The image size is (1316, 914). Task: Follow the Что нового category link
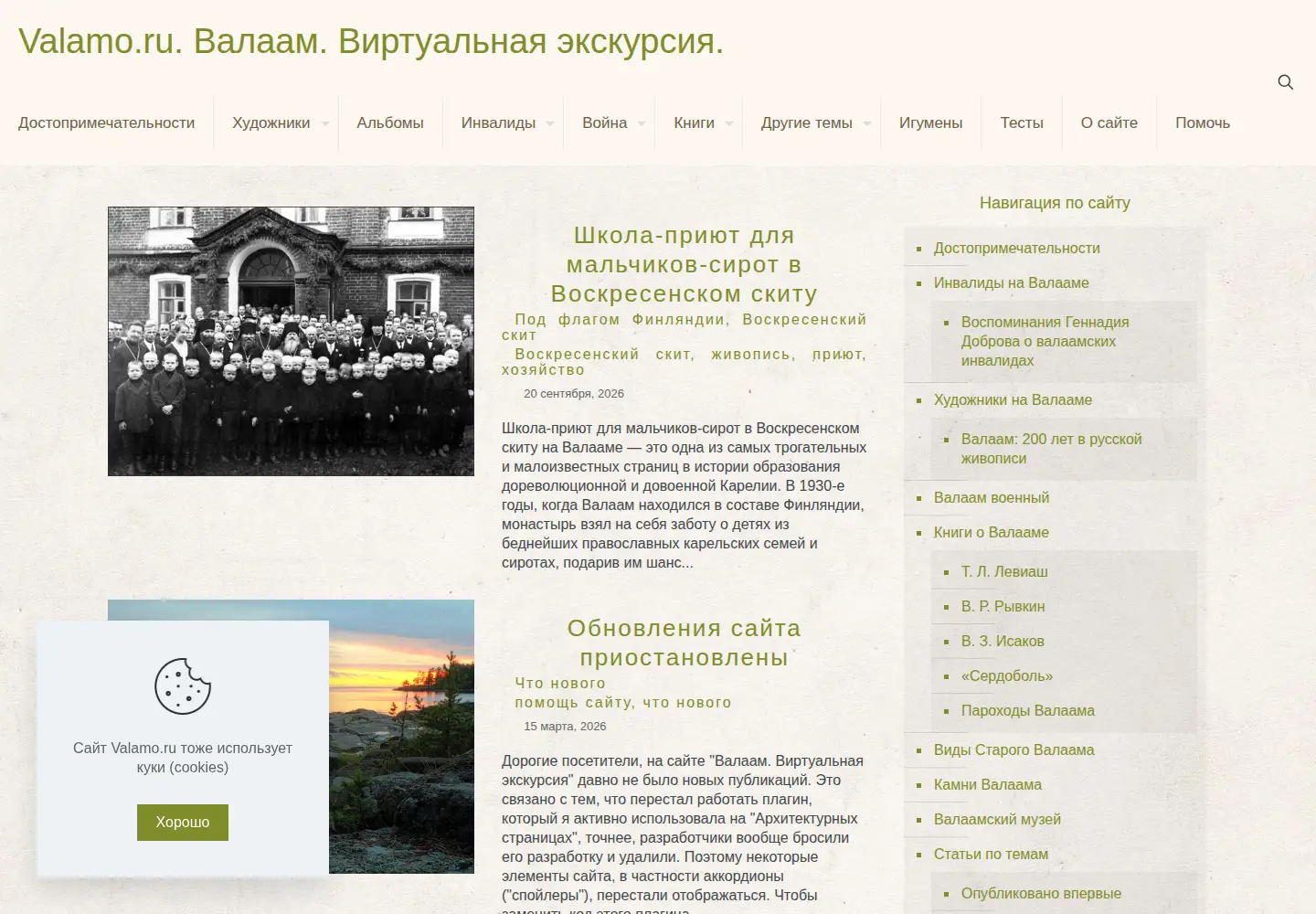click(560, 683)
